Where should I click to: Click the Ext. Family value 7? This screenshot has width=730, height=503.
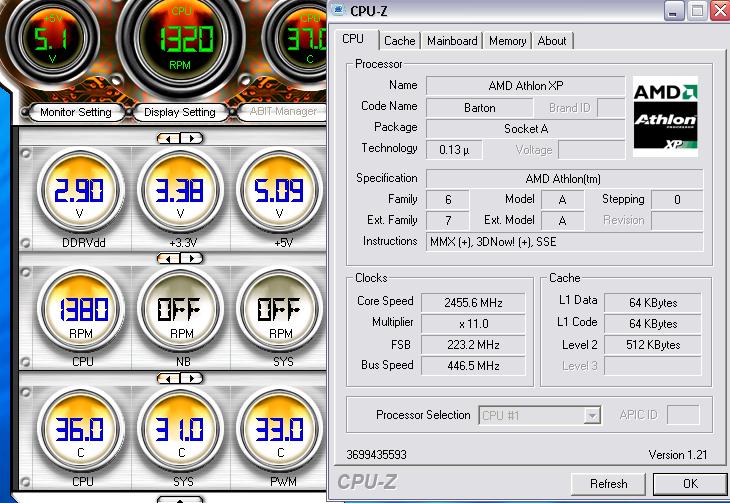click(447, 221)
